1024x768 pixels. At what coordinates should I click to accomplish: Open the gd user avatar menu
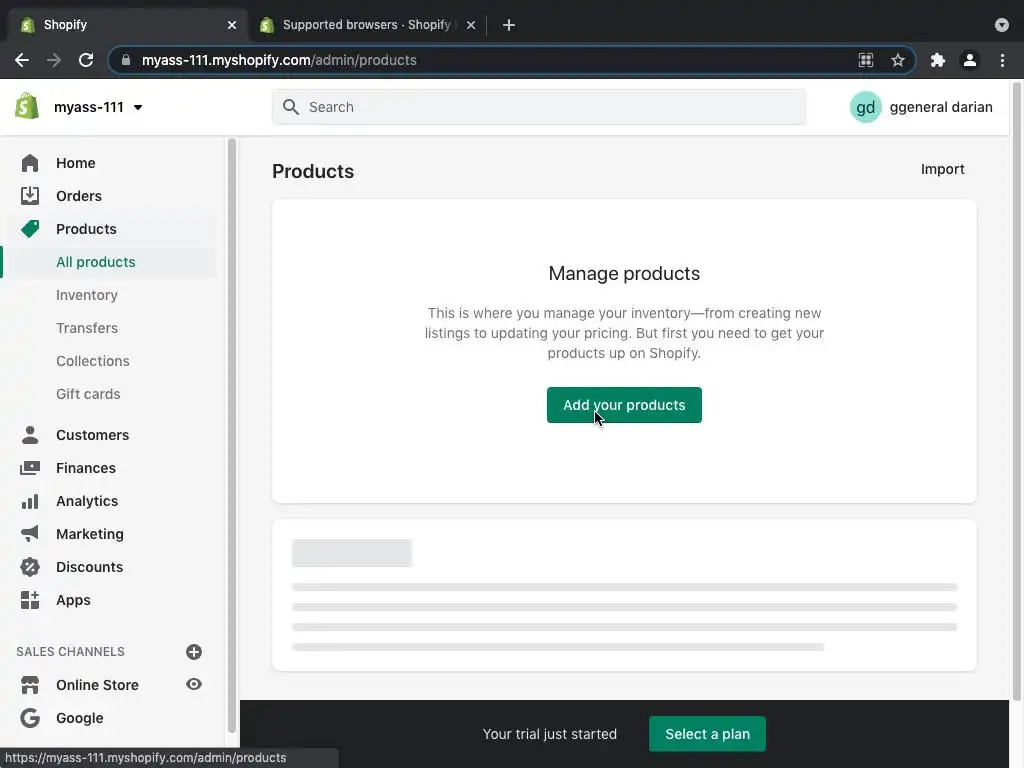pos(865,107)
